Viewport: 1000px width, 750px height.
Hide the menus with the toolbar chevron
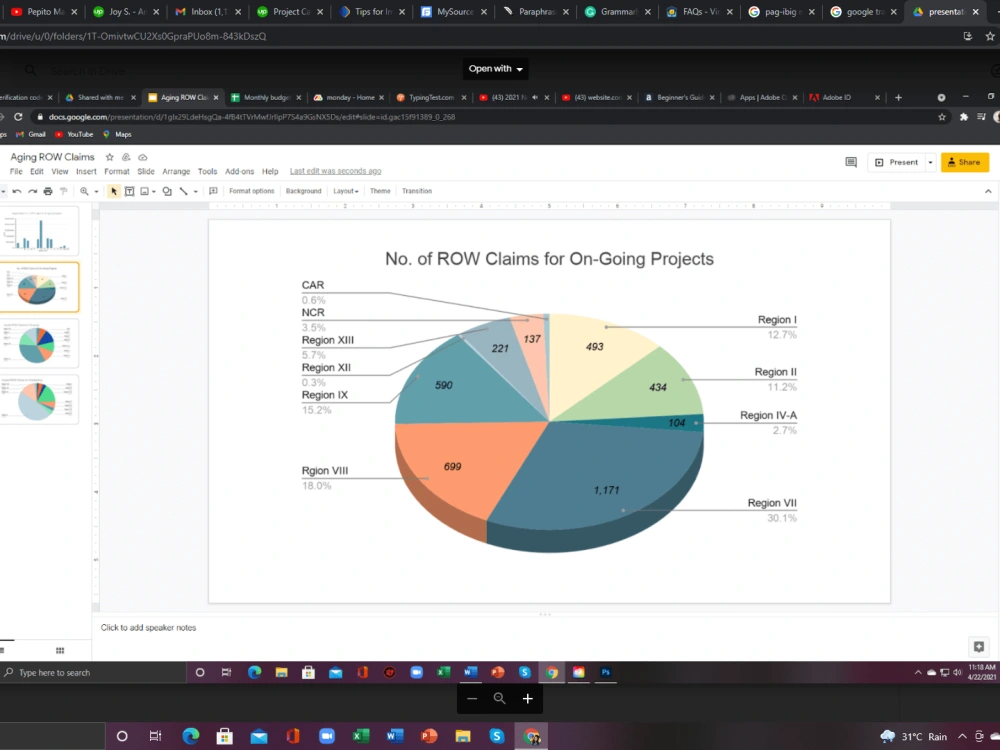[988, 191]
